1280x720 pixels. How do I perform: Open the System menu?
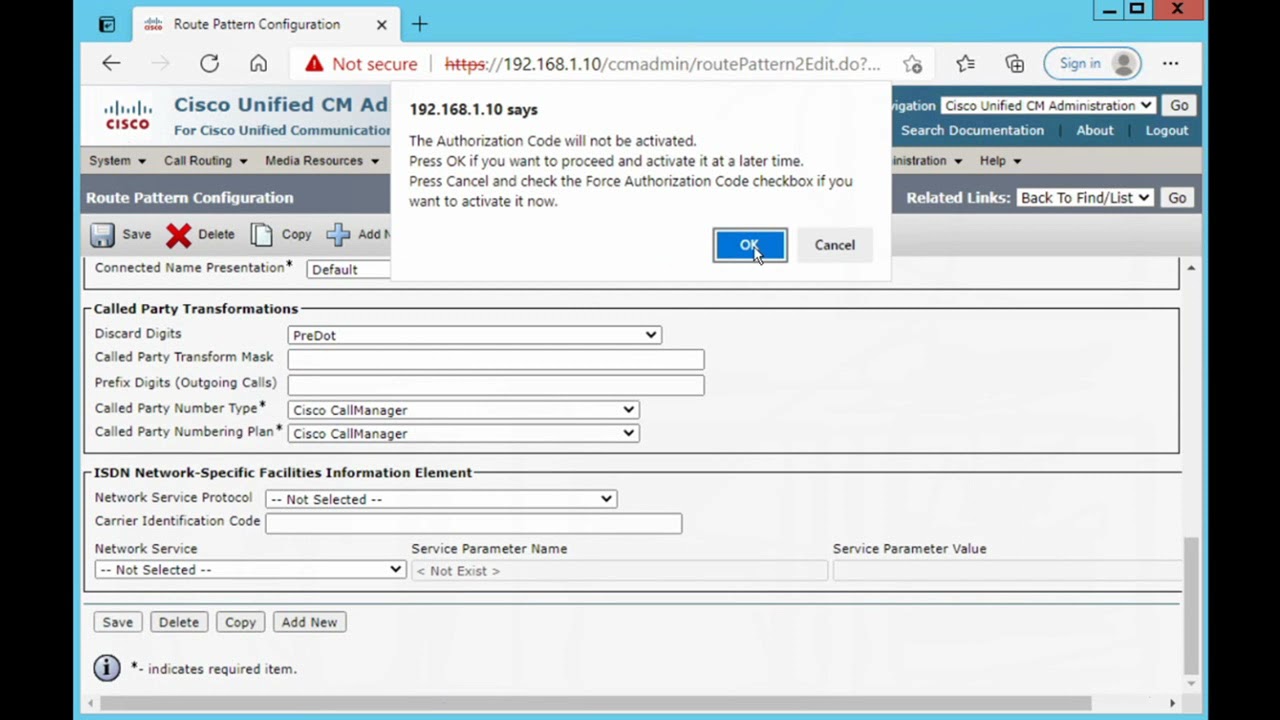pyautogui.click(x=117, y=161)
